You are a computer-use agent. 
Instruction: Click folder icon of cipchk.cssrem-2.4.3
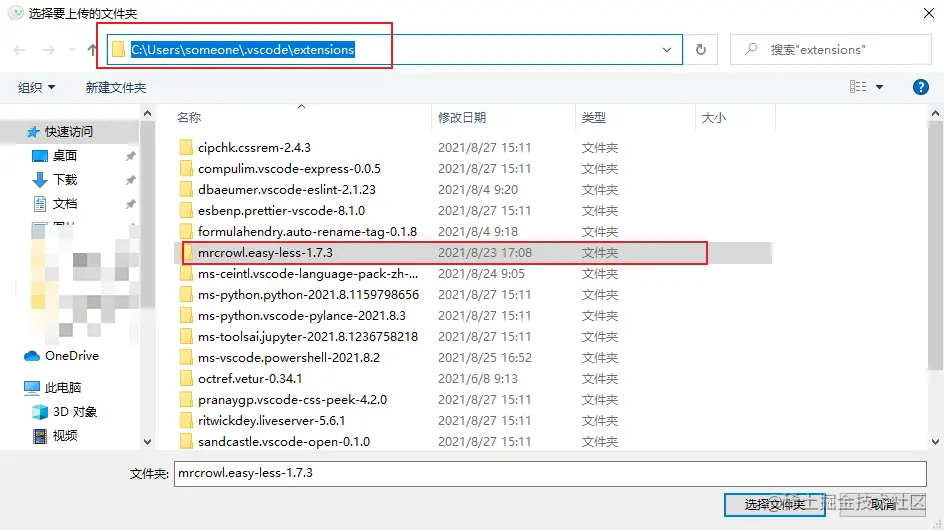point(186,148)
